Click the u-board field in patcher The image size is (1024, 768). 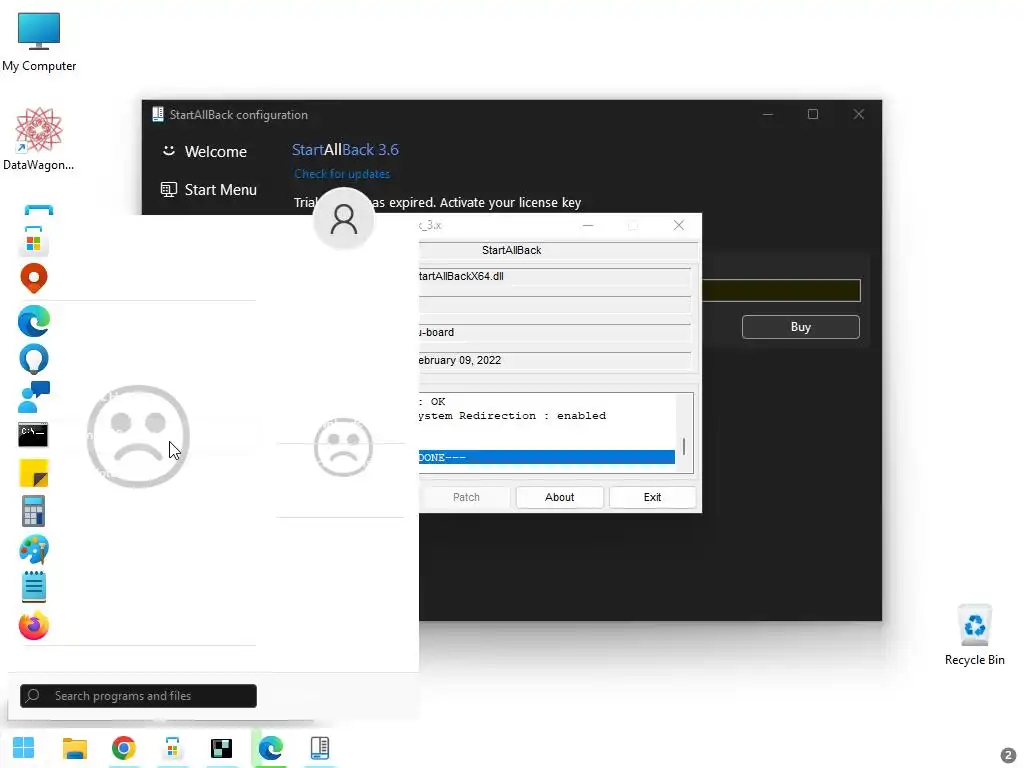554,332
